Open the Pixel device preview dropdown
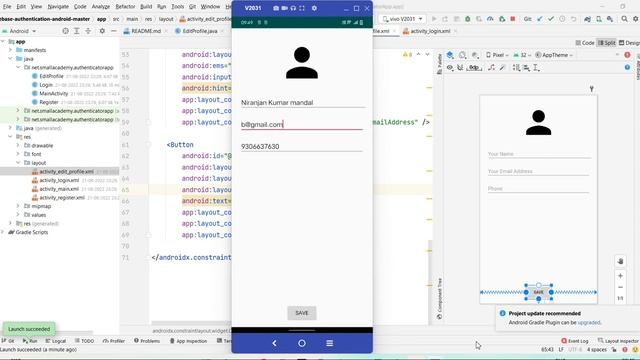This screenshot has height=360, width=640. coord(497,55)
